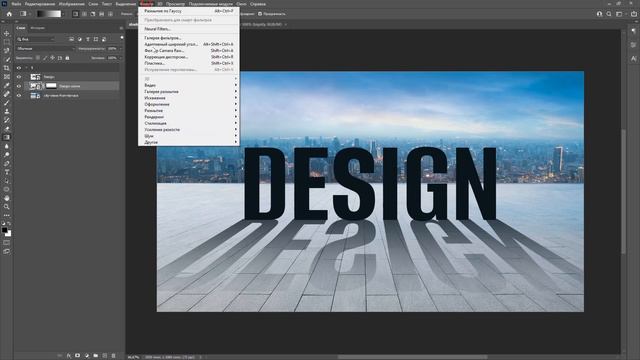Choose Пластика... entry
The height and width of the screenshot is (360, 640).
click(189, 63)
